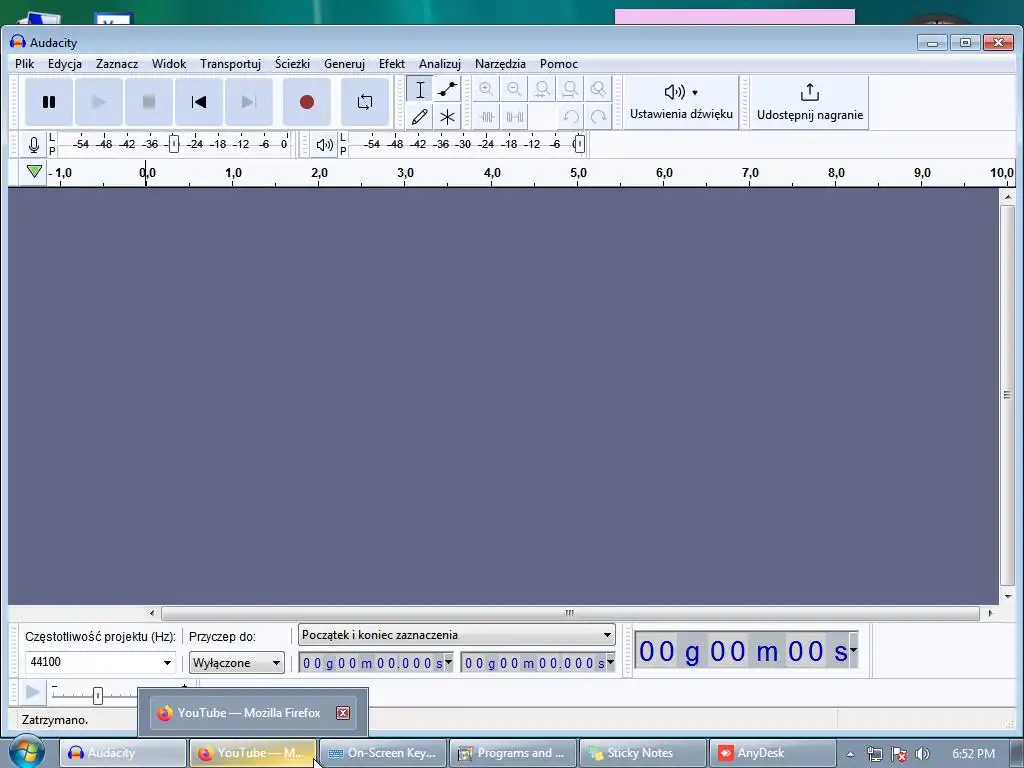Switch to AnyDesk taskbar button
The image size is (1024, 768).
click(773, 753)
